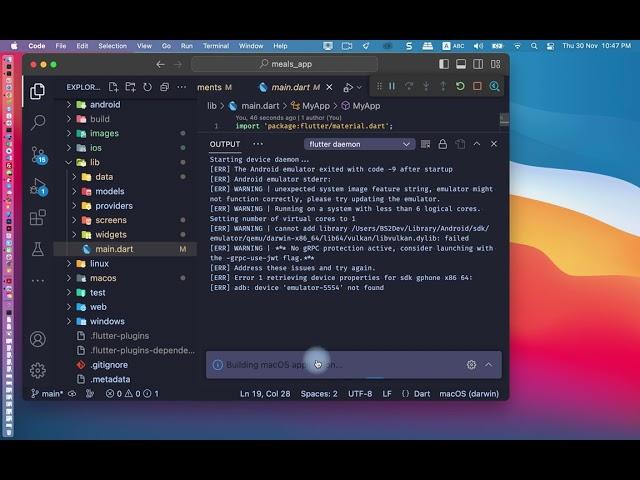Viewport: 640px width, 480px height.
Task: Click the New File icon in Explorer
Action: tap(113, 87)
